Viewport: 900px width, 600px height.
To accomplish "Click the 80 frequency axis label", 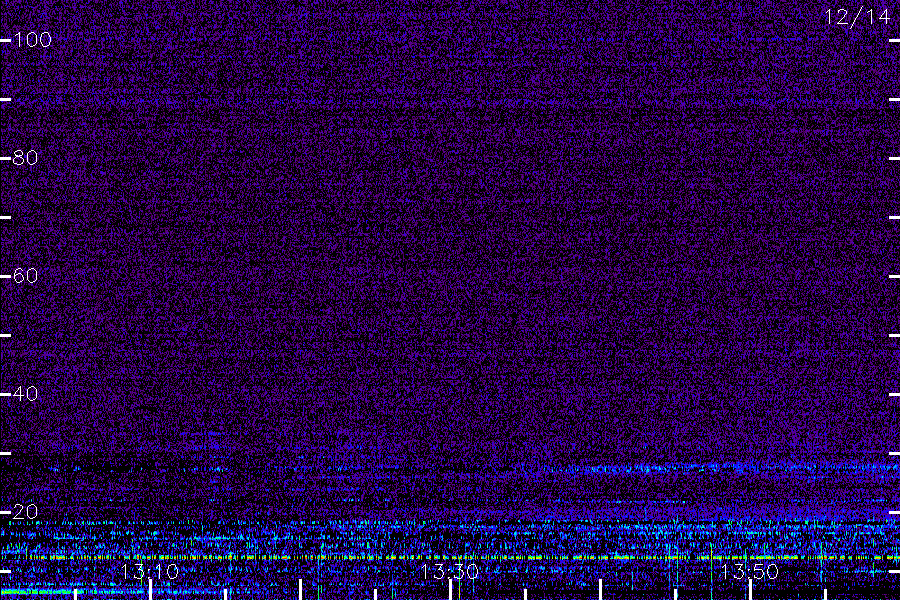I will point(25,158).
